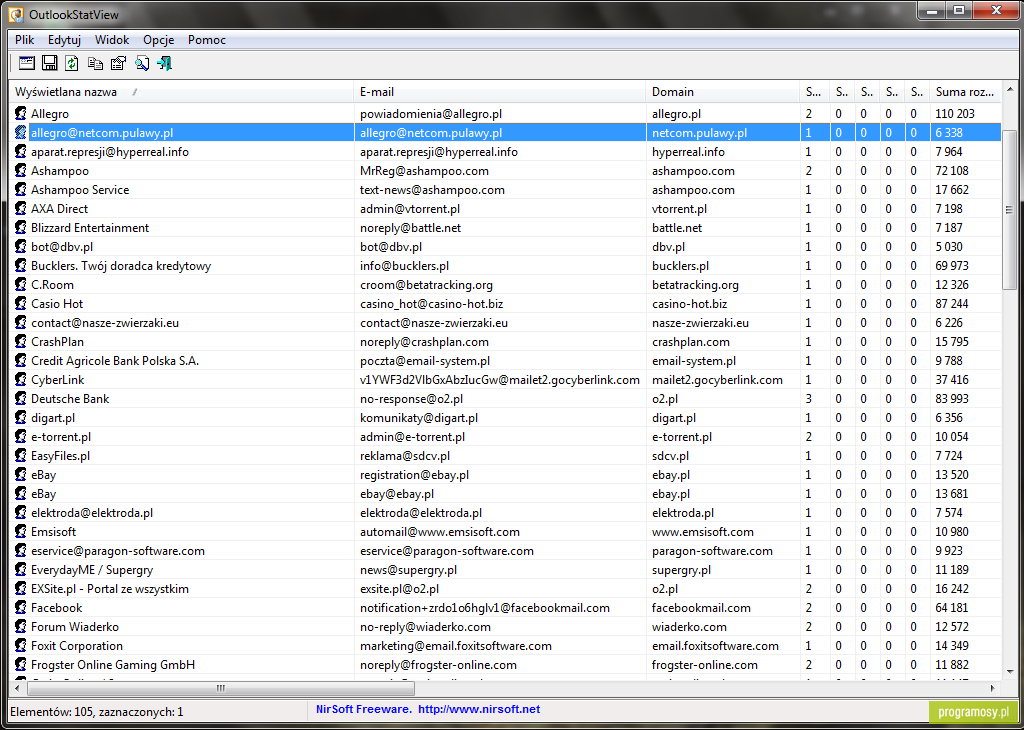Click the contact icon beside Facebook
Image resolution: width=1024 pixels, height=730 pixels.
[x=21, y=607]
